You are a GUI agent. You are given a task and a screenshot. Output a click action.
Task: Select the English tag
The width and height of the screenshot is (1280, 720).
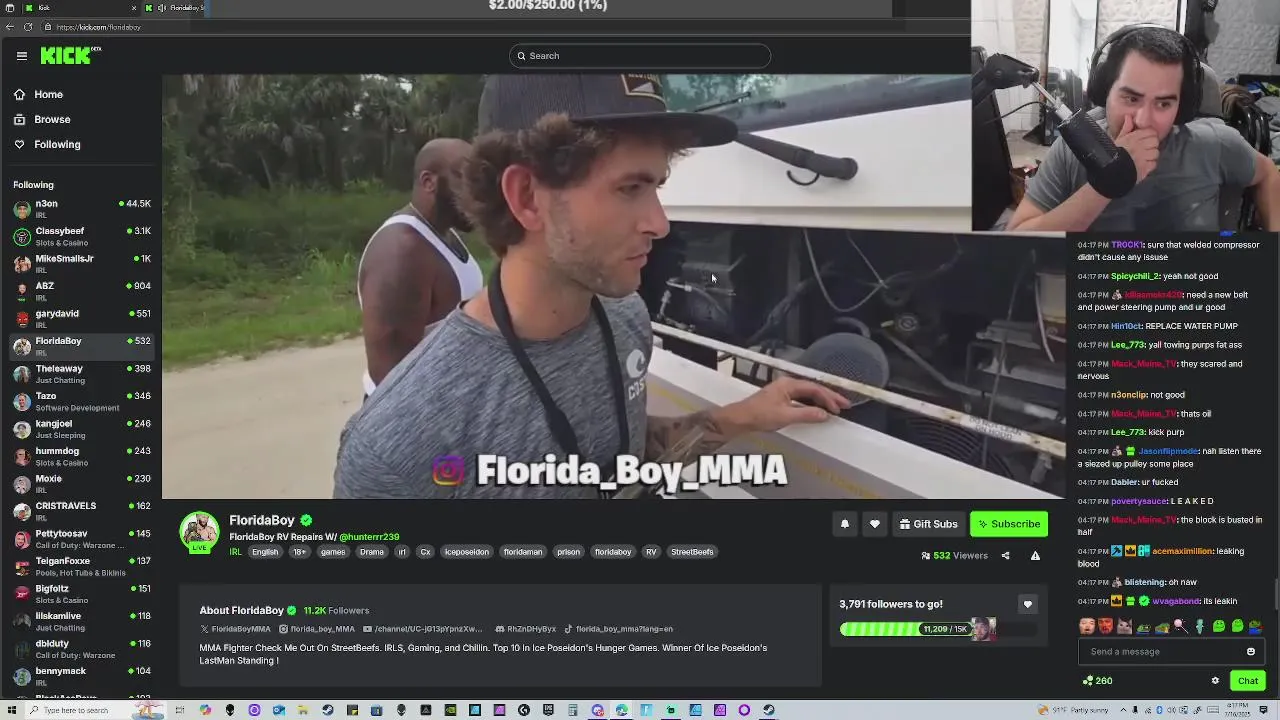tap(265, 552)
